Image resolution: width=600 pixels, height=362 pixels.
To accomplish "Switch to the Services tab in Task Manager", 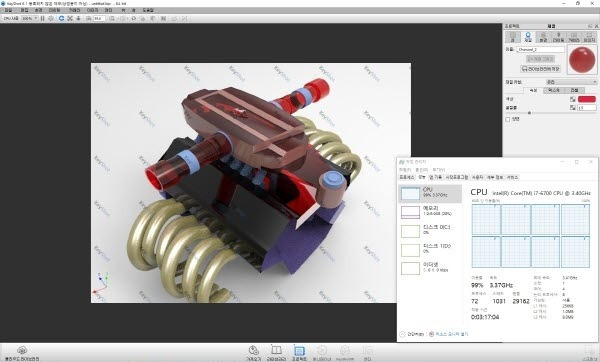I will pyautogui.click(x=512, y=178).
